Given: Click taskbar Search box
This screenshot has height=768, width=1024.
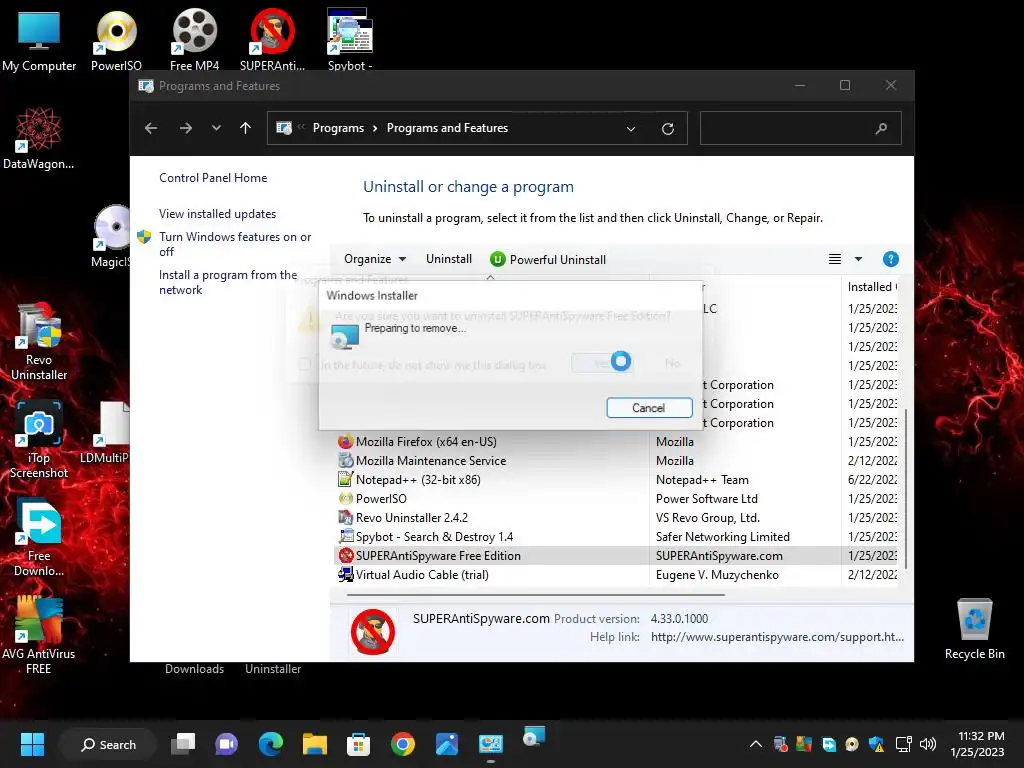Looking at the screenshot, I should (108, 744).
